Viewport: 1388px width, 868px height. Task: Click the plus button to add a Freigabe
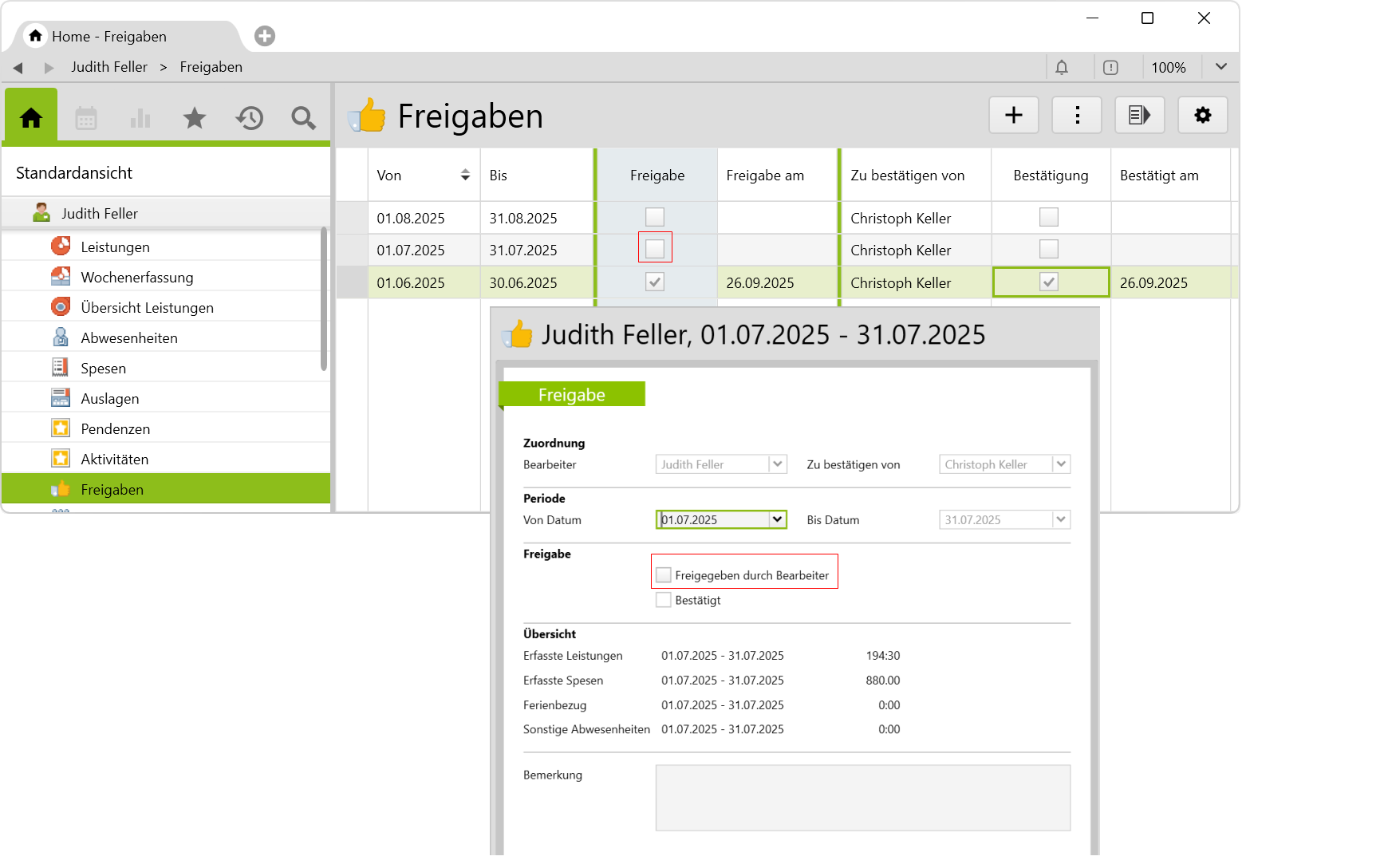tap(1013, 116)
